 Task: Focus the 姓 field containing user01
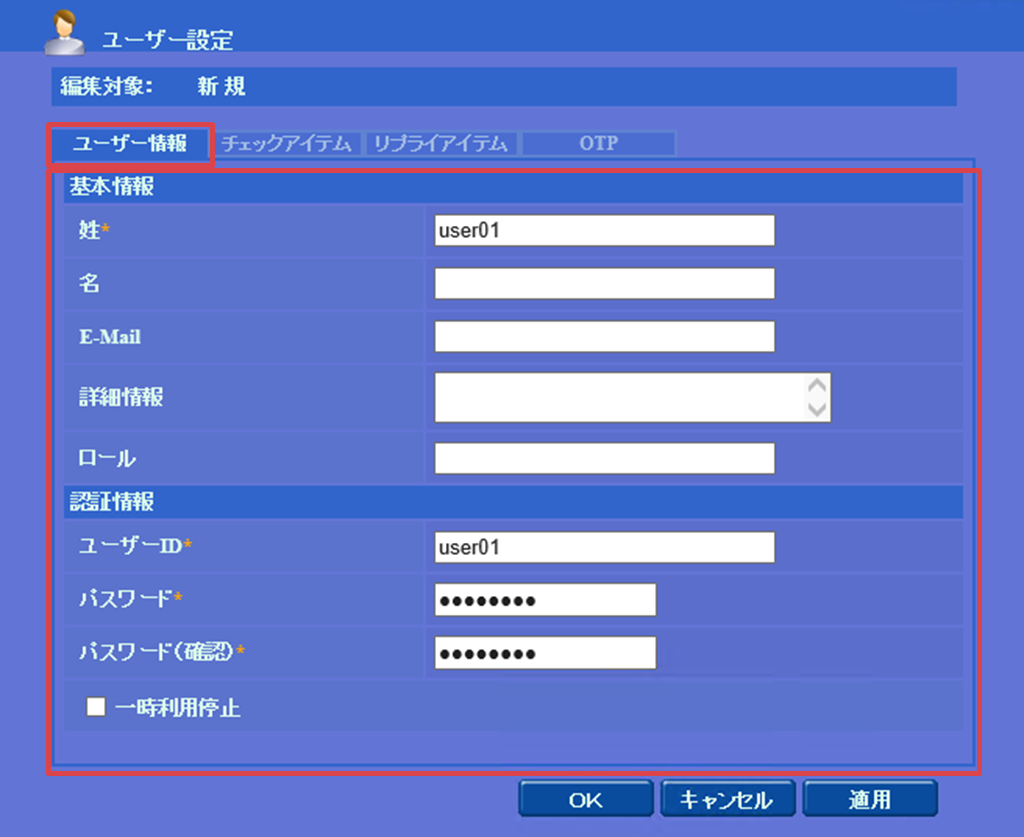[x=604, y=231]
